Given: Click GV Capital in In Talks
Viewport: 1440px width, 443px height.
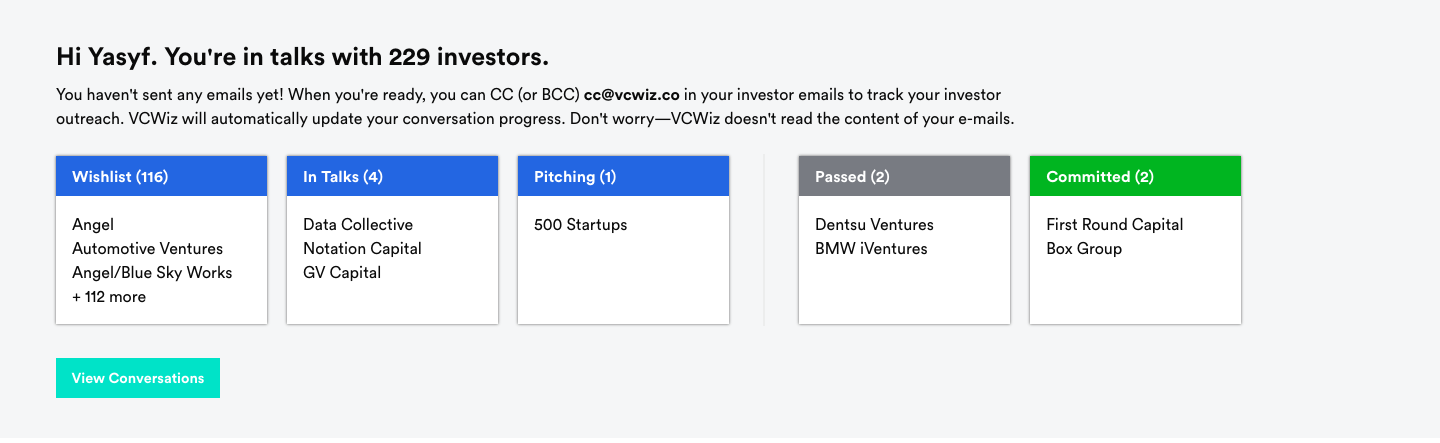Looking at the screenshot, I should click(342, 273).
